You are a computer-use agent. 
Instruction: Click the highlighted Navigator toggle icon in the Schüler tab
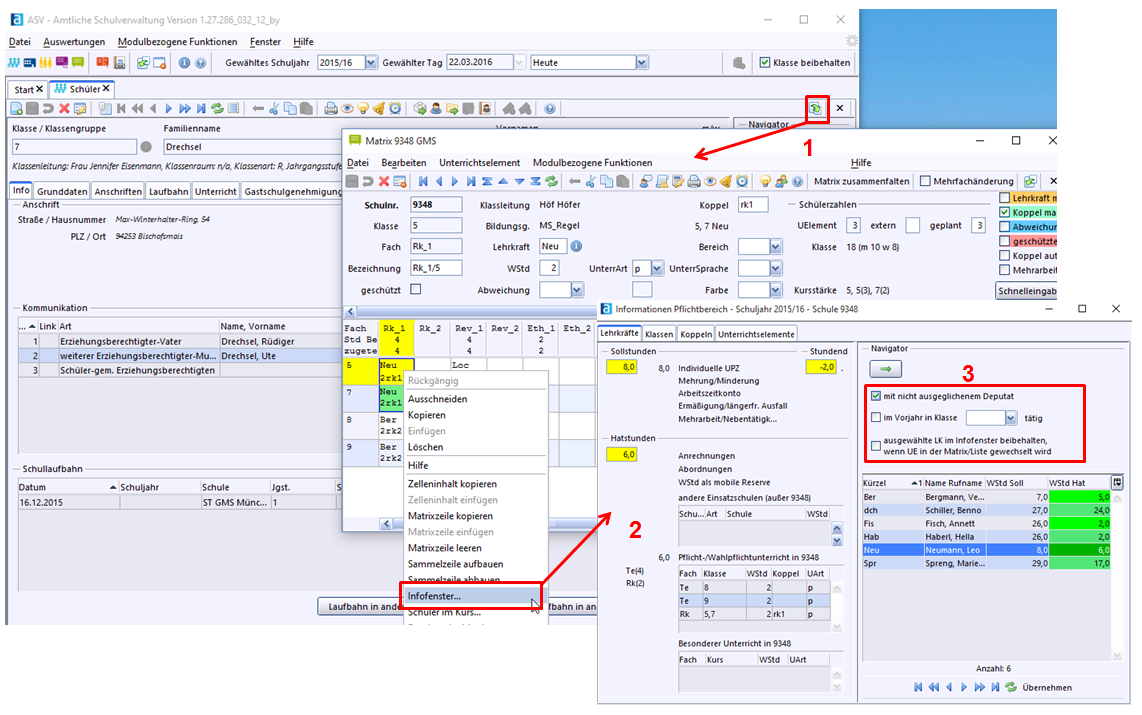pos(815,108)
